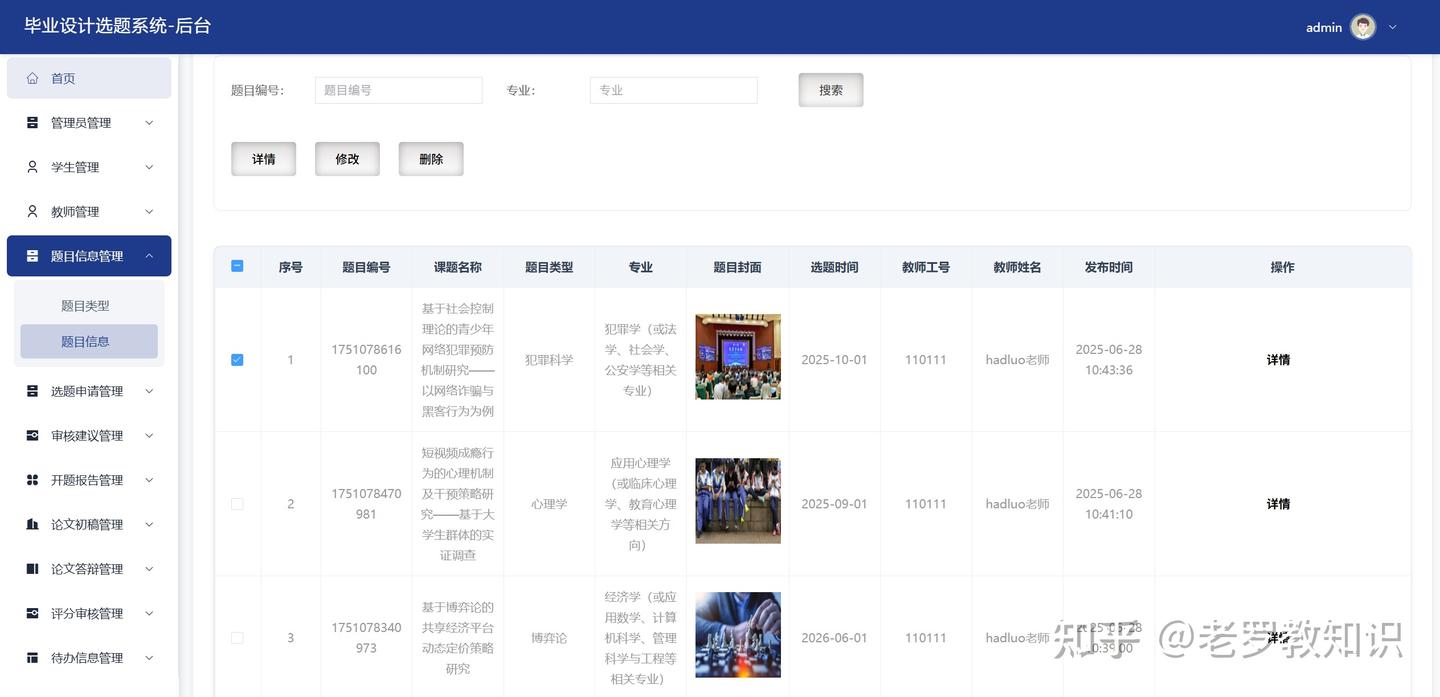This screenshot has height=697, width=1440.
Task: Expand the 论文答辩管理 menu chevron
Action: tap(149, 569)
